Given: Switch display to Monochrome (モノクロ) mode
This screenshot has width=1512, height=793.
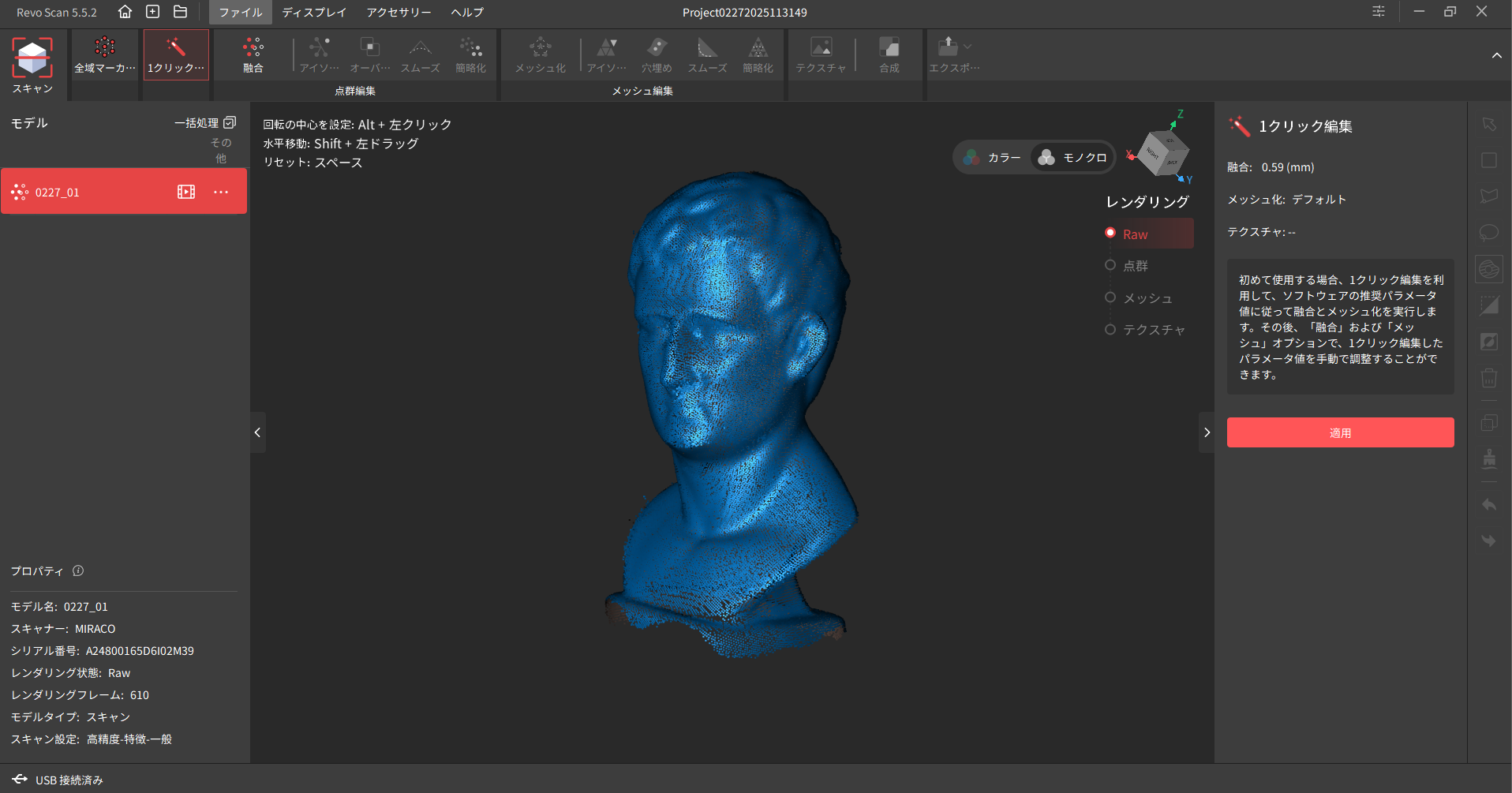Looking at the screenshot, I should 1073,157.
